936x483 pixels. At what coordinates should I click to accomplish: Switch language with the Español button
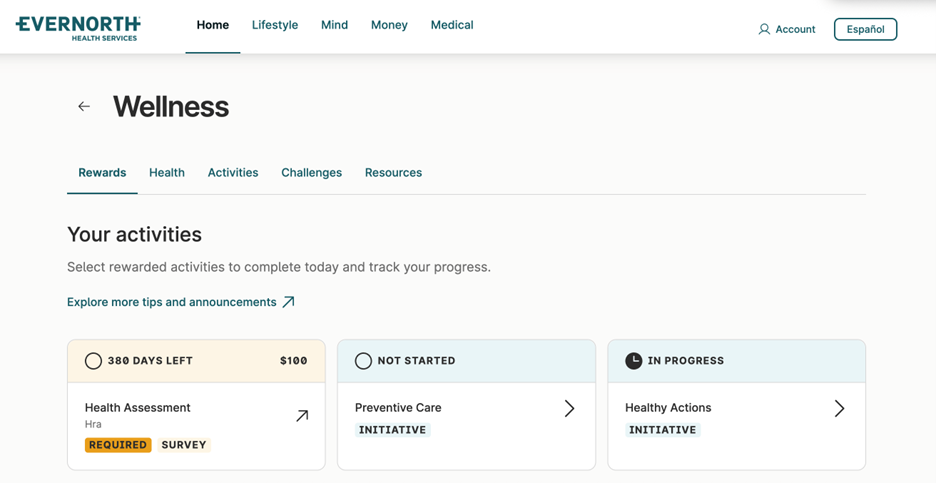[865, 29]
